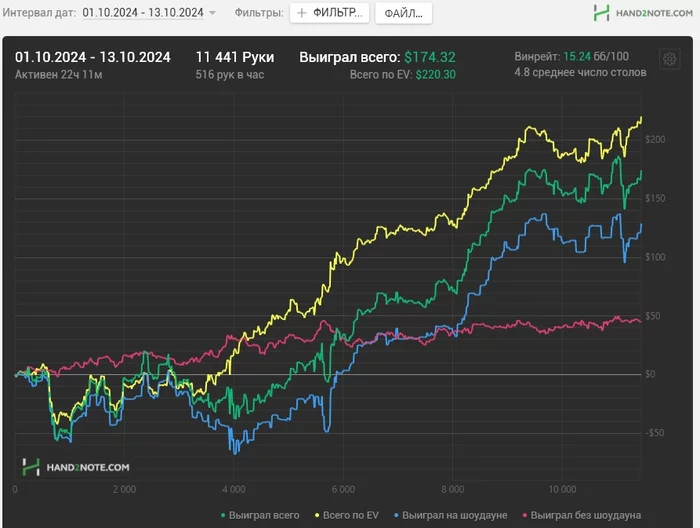Click $150 y-axis label
This screenshot has width=700, height=528.
655,198
